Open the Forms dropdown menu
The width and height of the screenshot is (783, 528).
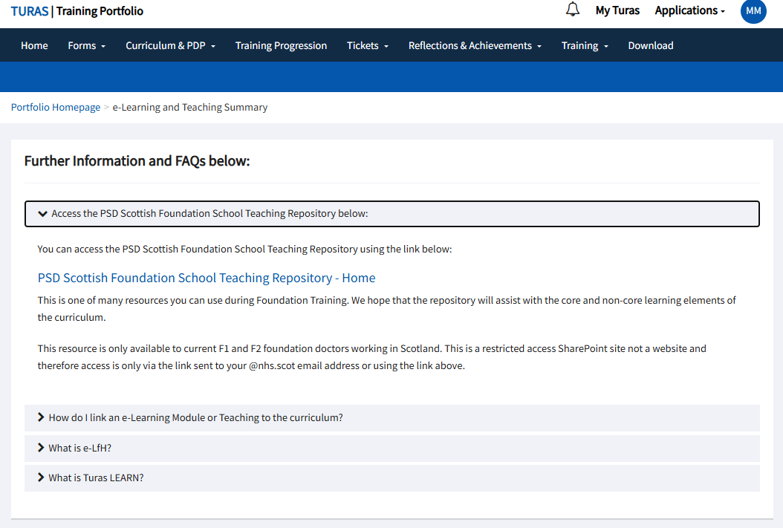[x=86, y=45]
